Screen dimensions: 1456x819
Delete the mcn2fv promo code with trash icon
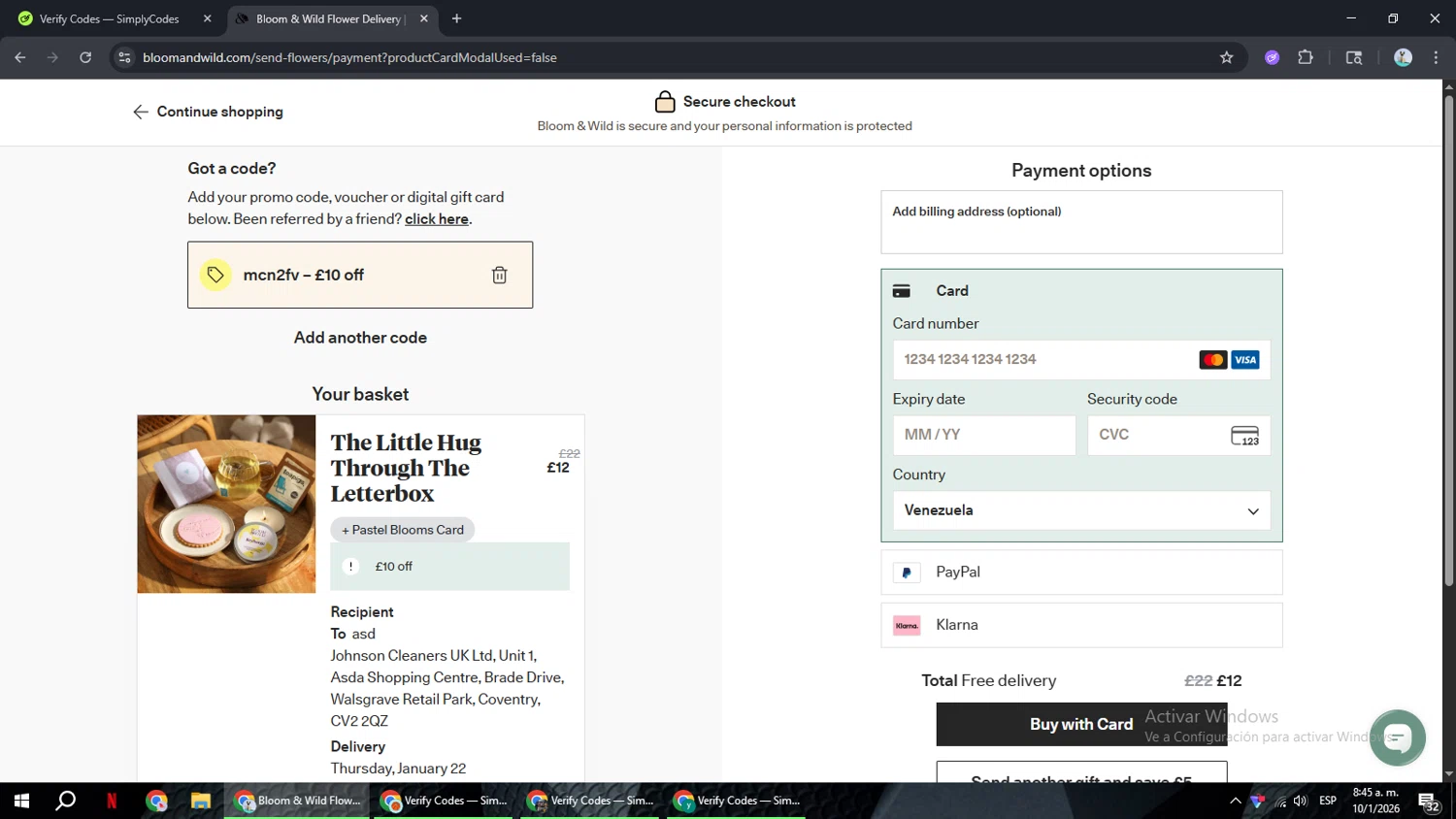tap(499, 276)
